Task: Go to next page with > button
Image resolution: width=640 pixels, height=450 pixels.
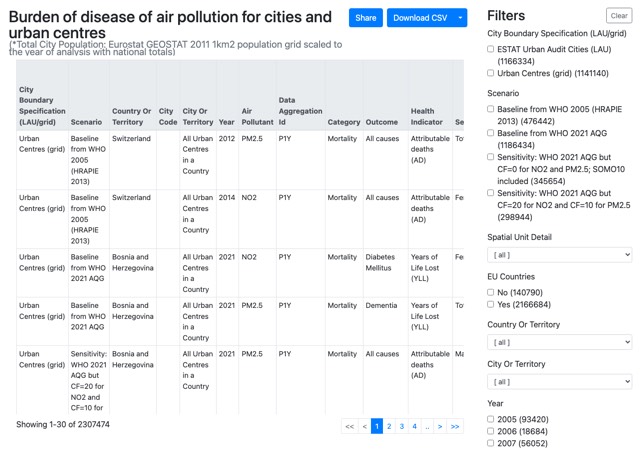Action: coord(440,426)
